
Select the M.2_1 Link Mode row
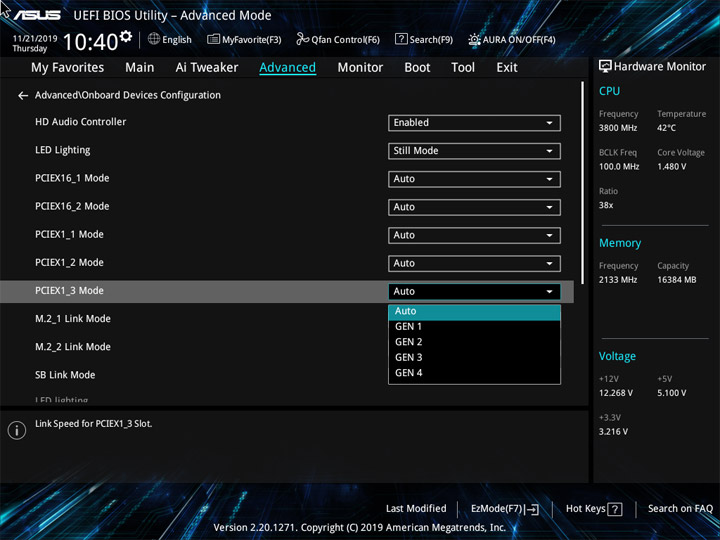click(x=287, y=319)
